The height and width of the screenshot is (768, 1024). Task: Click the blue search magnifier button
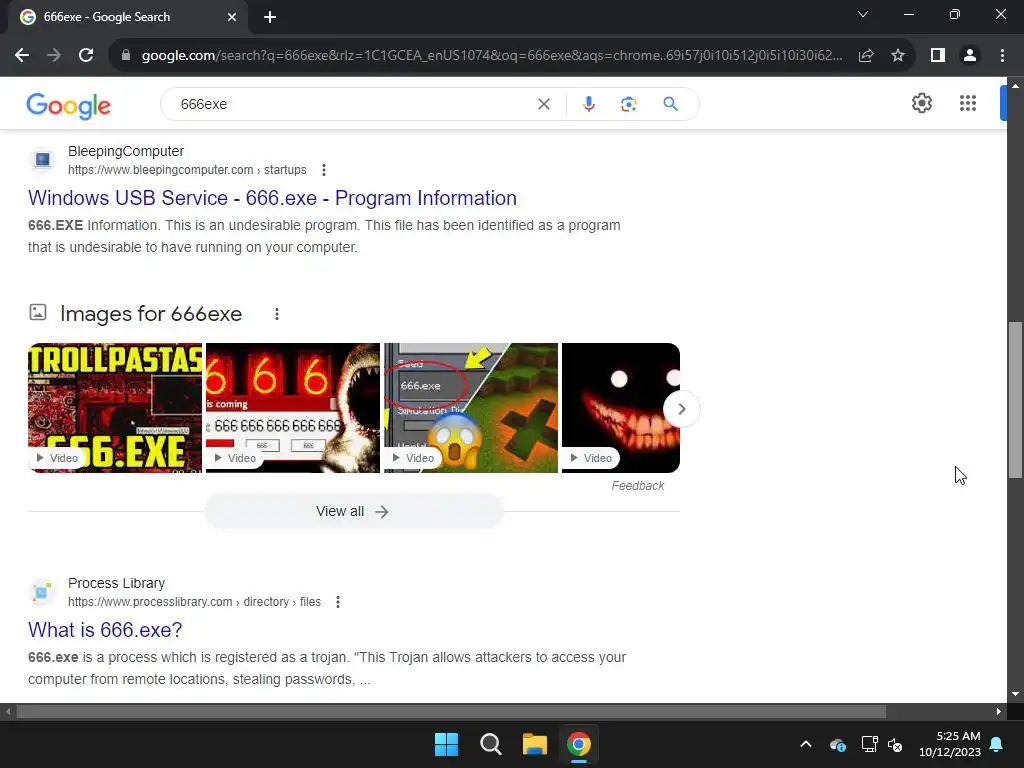pos(670,104)
